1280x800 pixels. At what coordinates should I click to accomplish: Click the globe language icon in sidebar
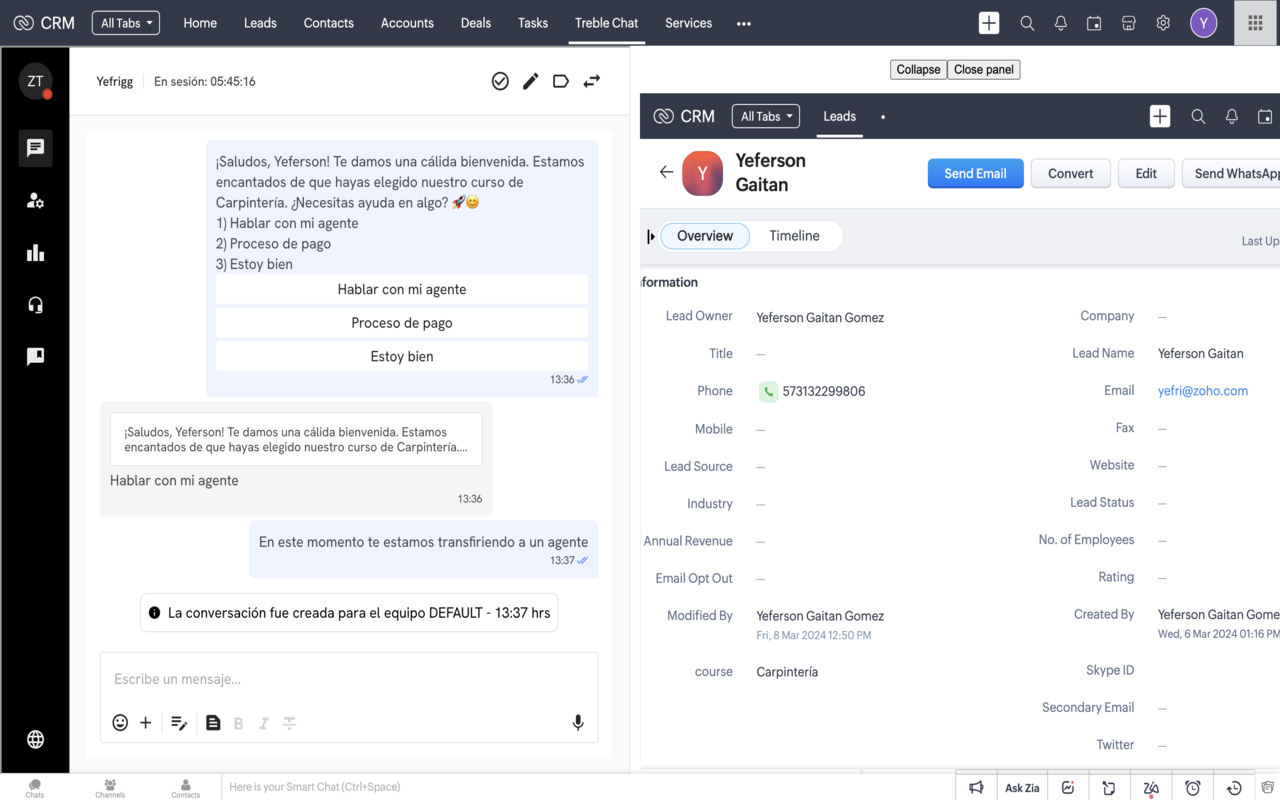[x=35, y=739]
